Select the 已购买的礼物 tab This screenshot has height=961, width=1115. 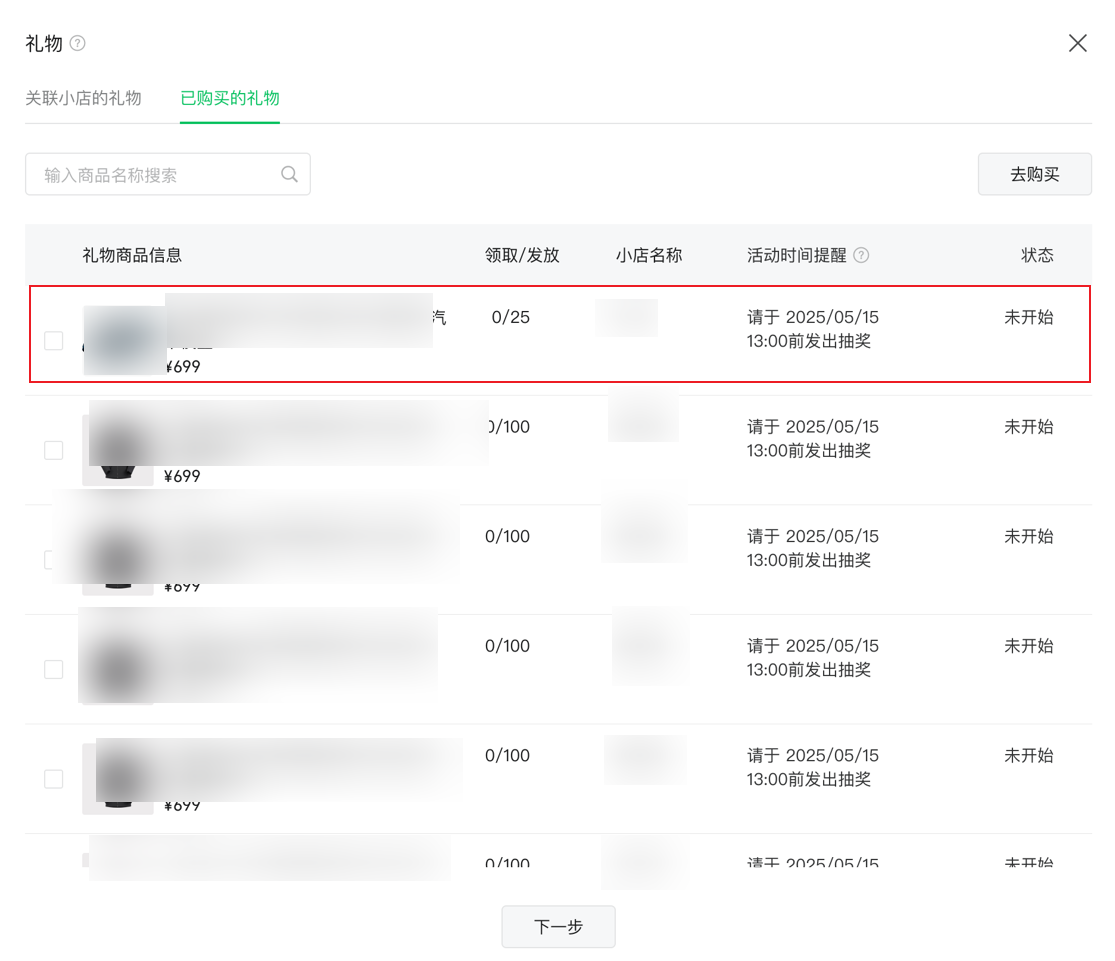pyautogui.click(x=230, y=98)
